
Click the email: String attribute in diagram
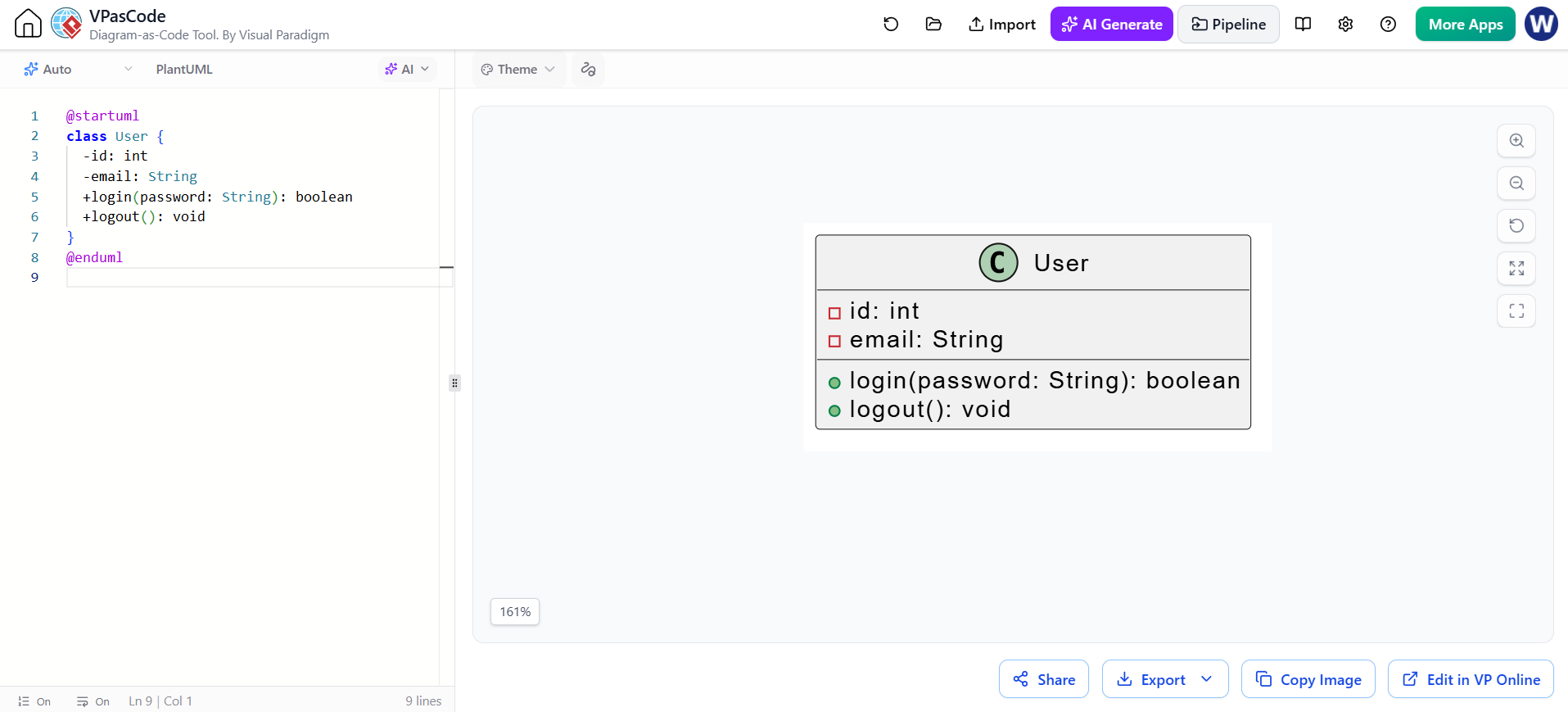[926, 340]
